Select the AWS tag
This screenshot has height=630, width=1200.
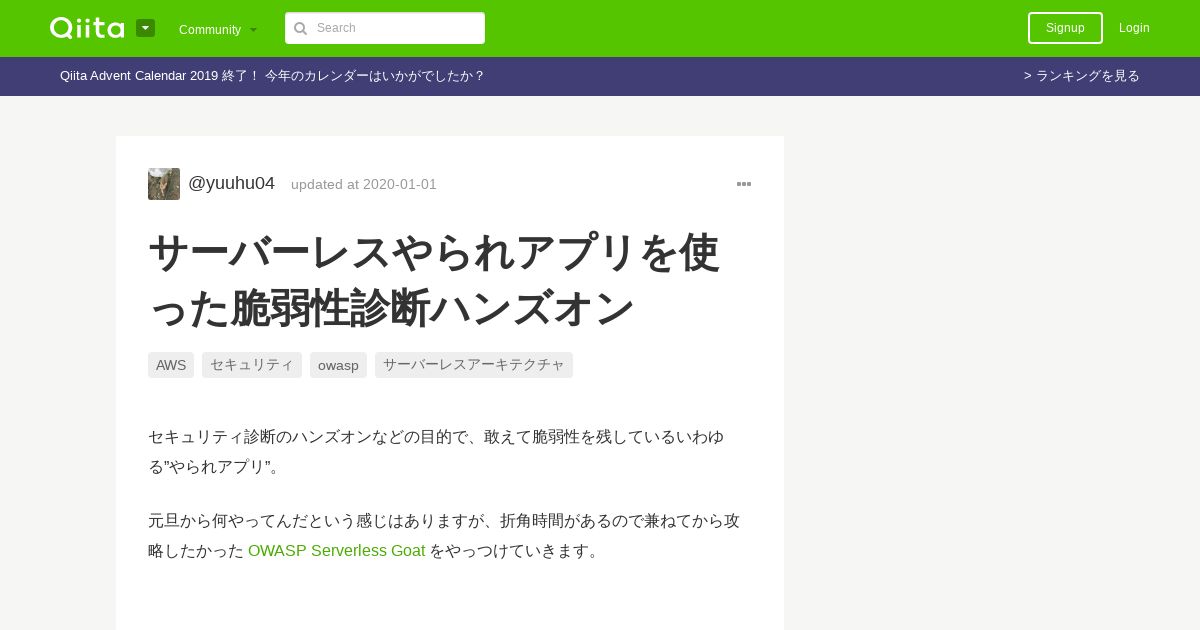(x=171, y=365)
